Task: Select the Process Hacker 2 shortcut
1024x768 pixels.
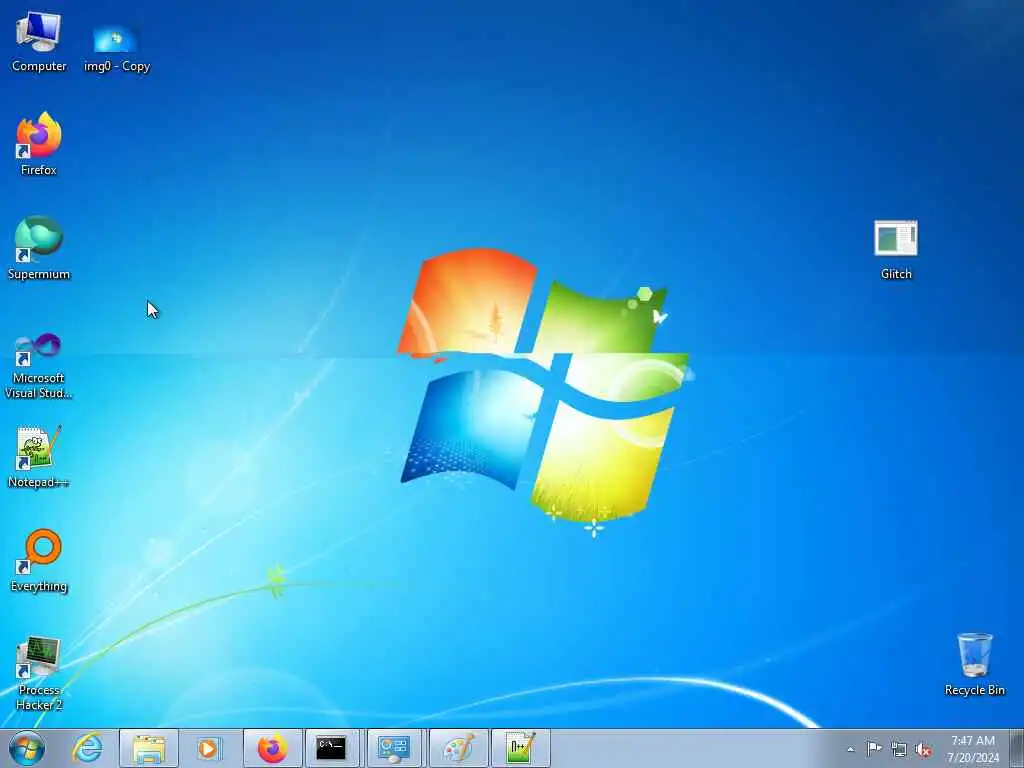Action: click(39, 673)
